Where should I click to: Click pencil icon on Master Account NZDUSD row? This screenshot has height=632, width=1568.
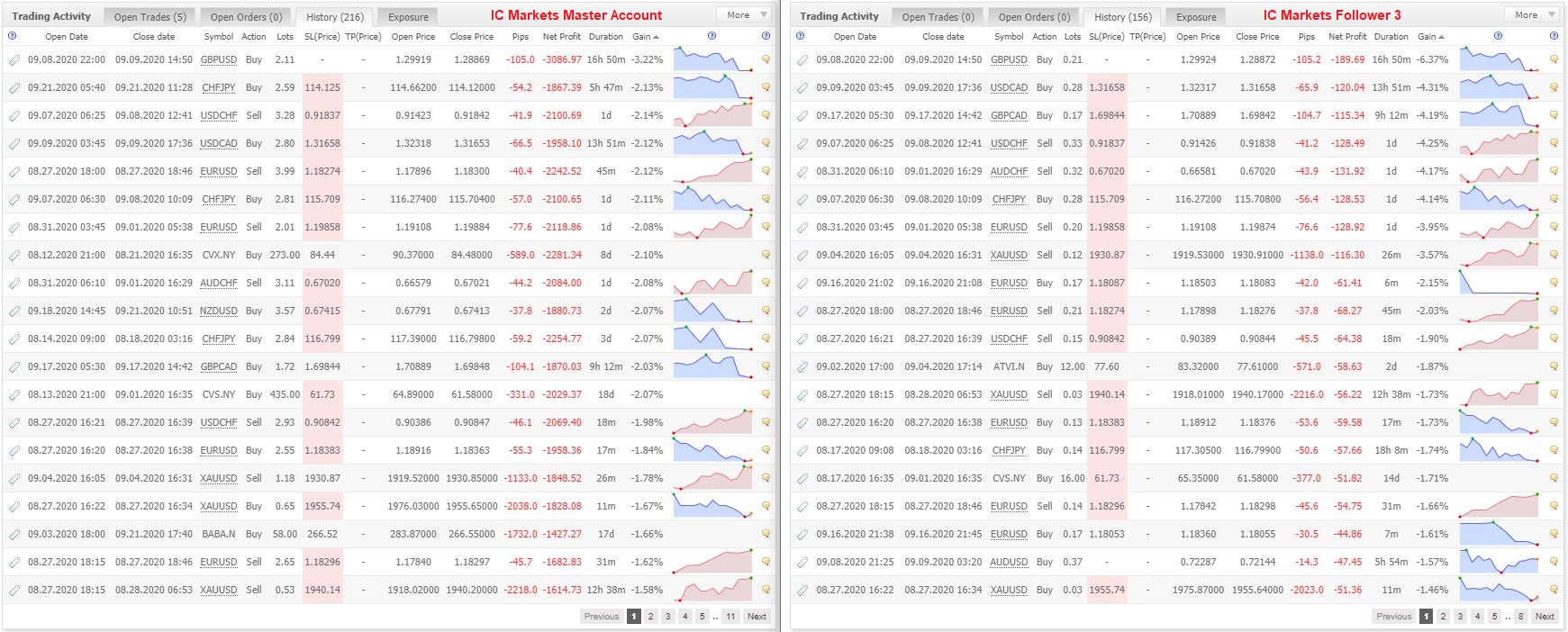point(14,311)
